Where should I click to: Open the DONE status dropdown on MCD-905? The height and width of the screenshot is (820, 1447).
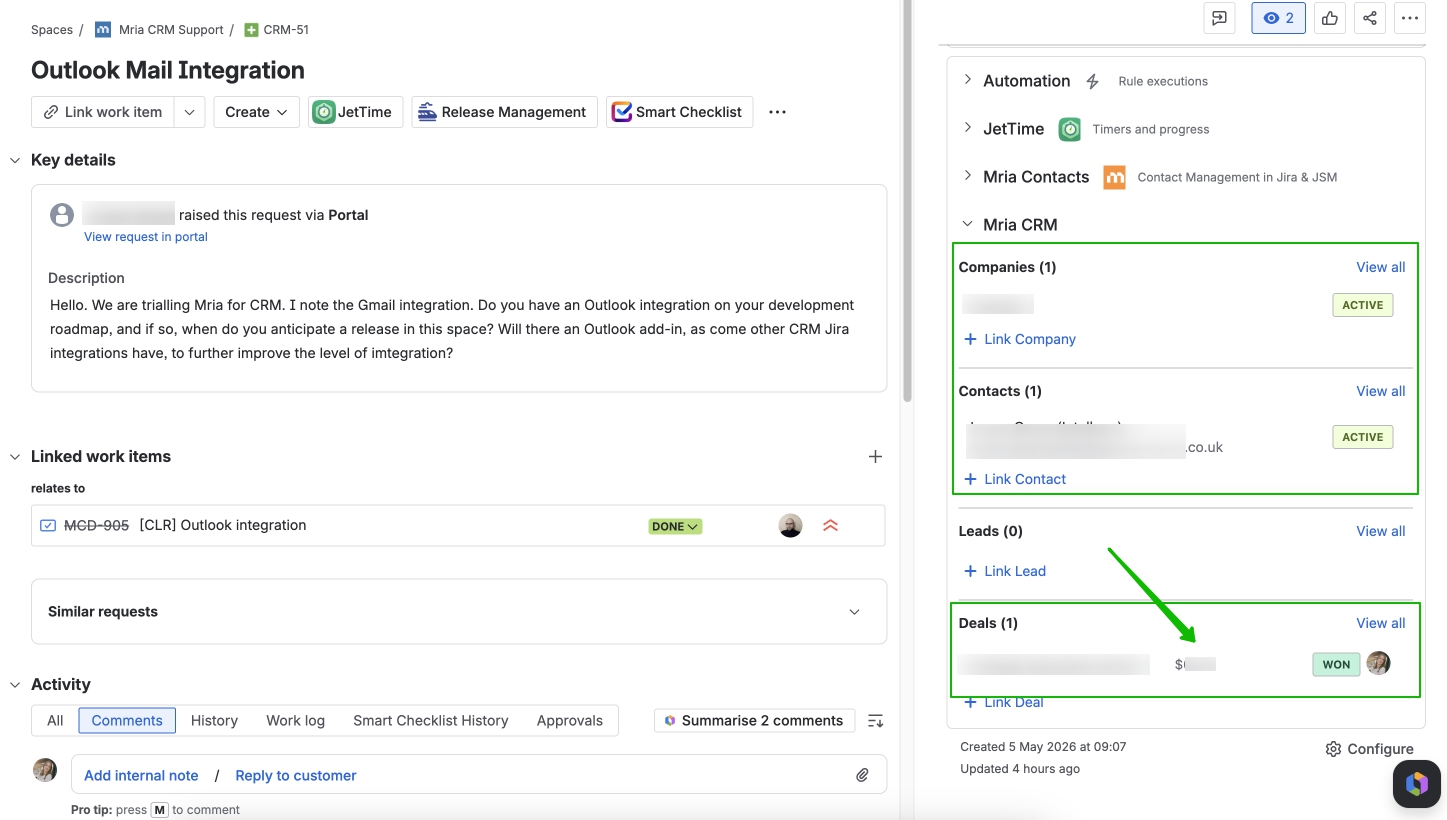click(675, 526)
